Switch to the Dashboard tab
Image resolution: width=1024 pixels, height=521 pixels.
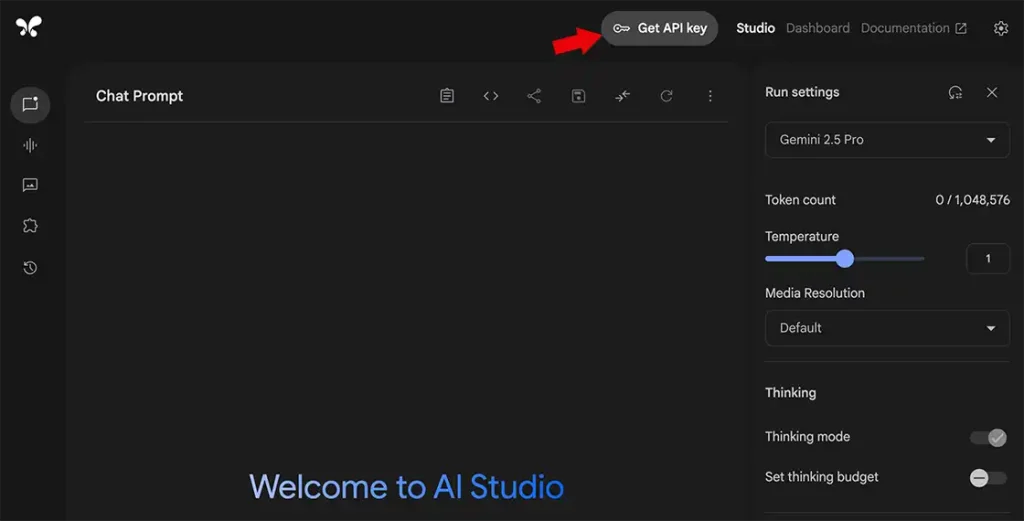818,28
